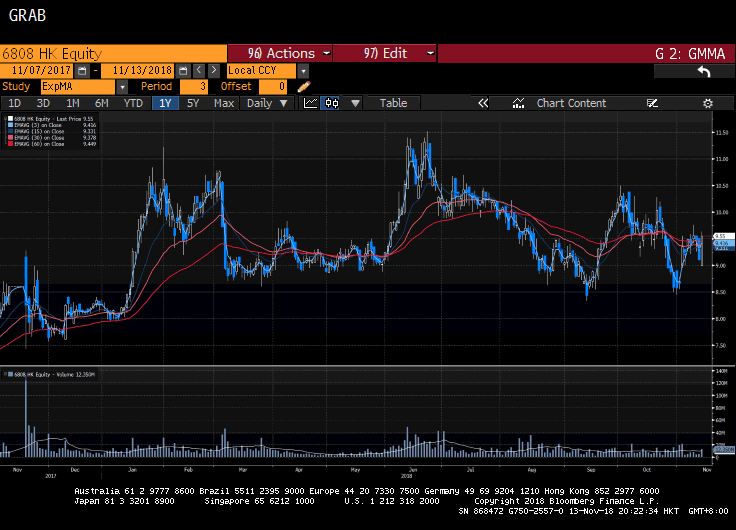Click the Study label
The image size is (736, 530).
[x=16, y=86]
